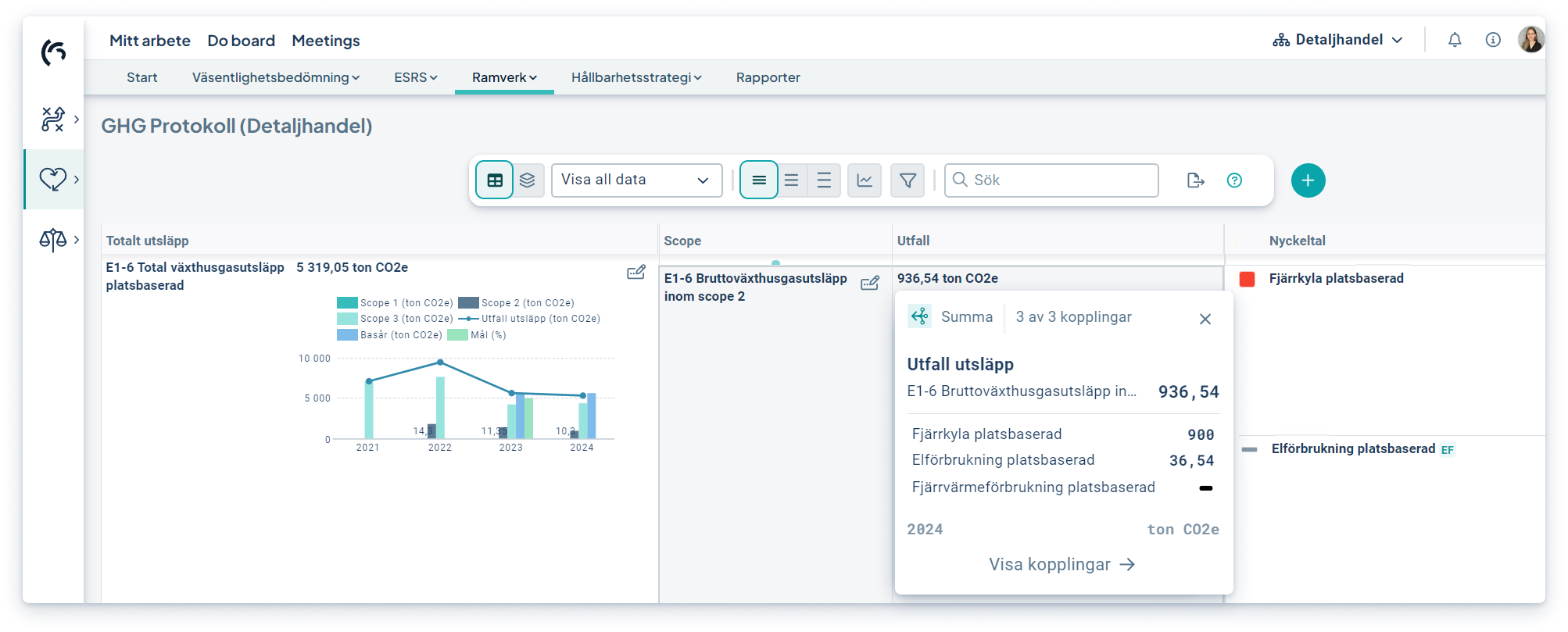Open the chart view icon

coord(865,180)
